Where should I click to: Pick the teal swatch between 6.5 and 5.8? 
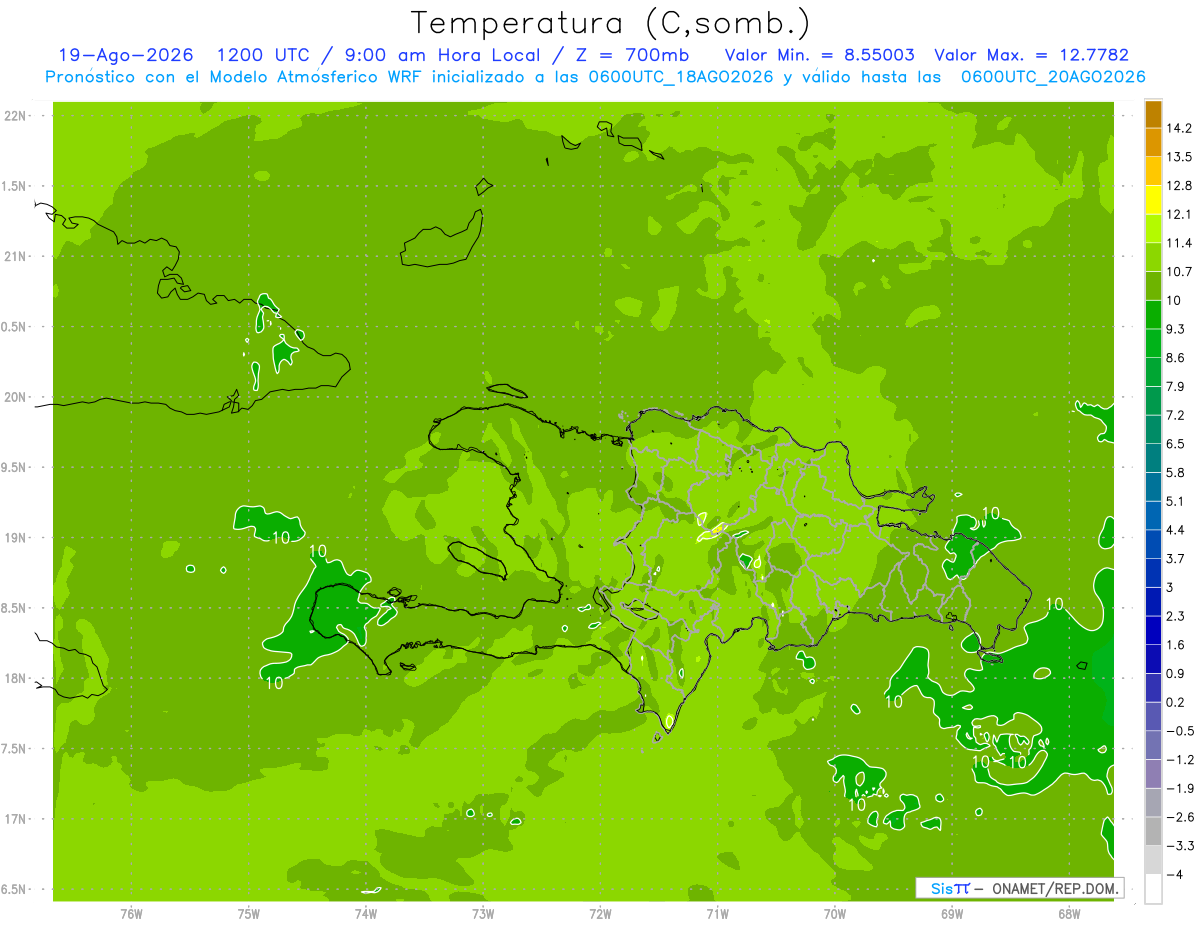coord(1153,457)
